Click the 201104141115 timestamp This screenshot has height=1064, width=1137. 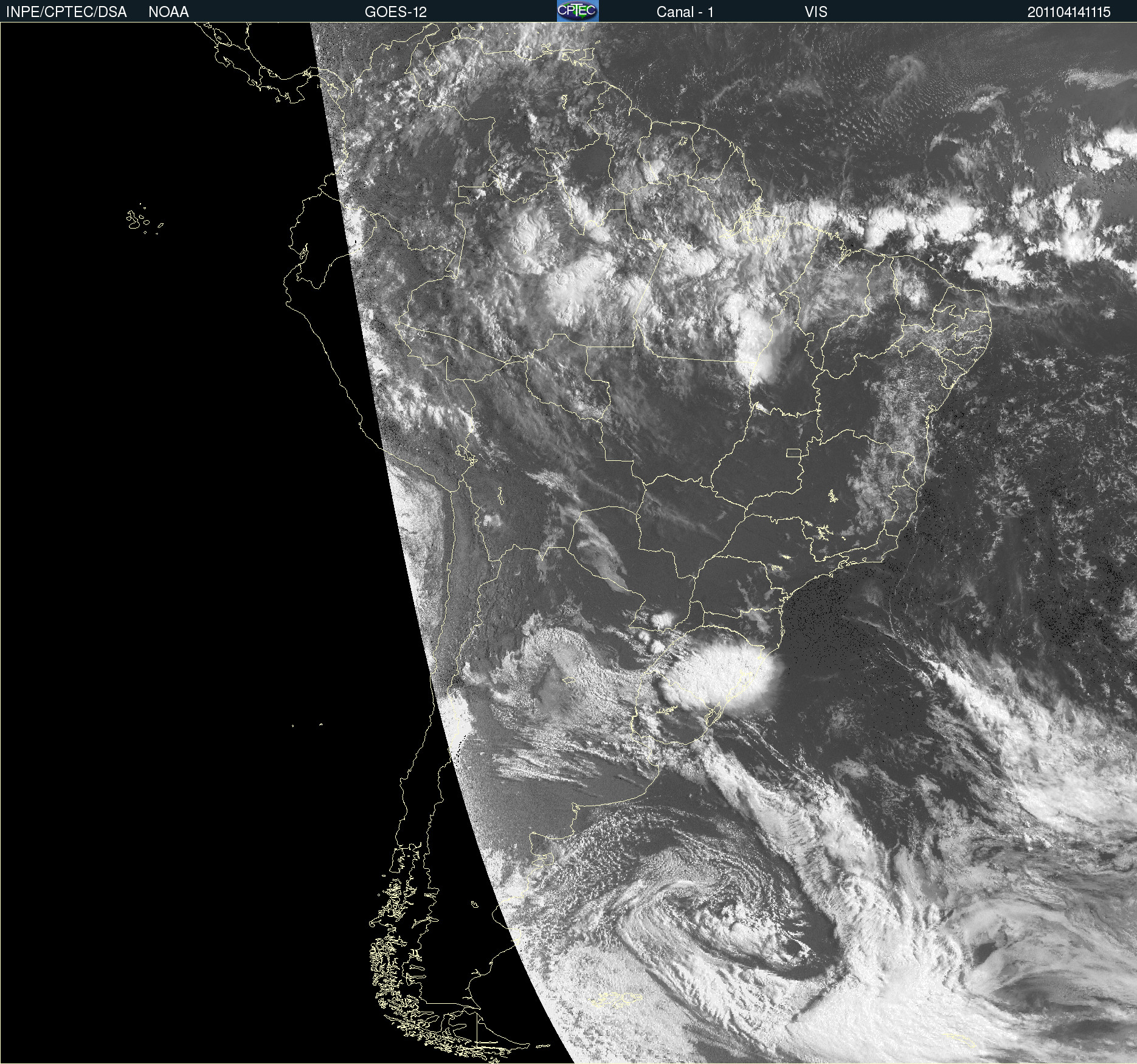(x=1069, y=12)
